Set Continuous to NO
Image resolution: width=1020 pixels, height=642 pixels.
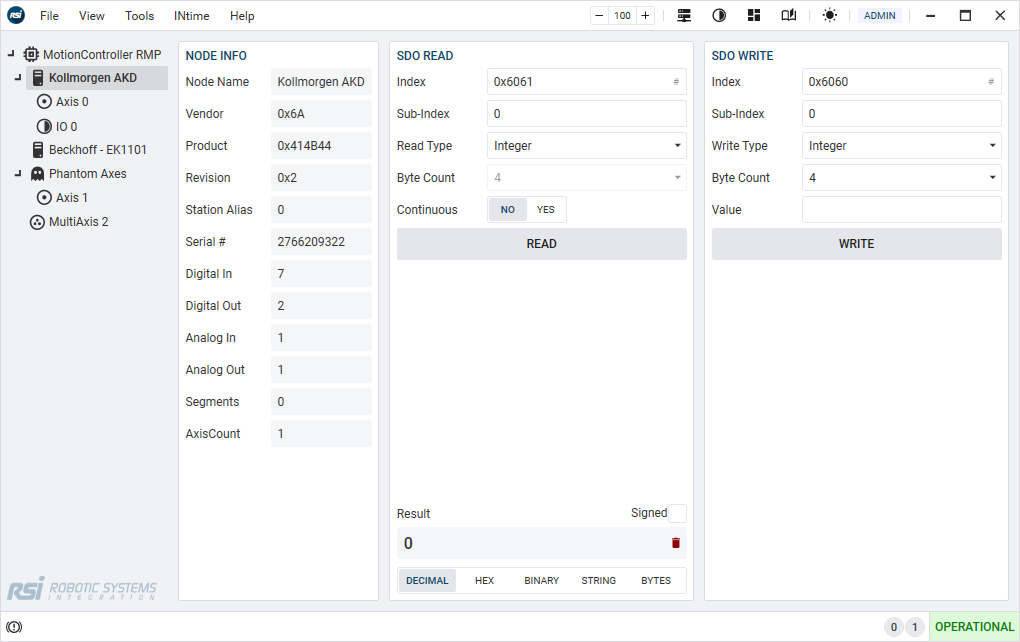508,209
